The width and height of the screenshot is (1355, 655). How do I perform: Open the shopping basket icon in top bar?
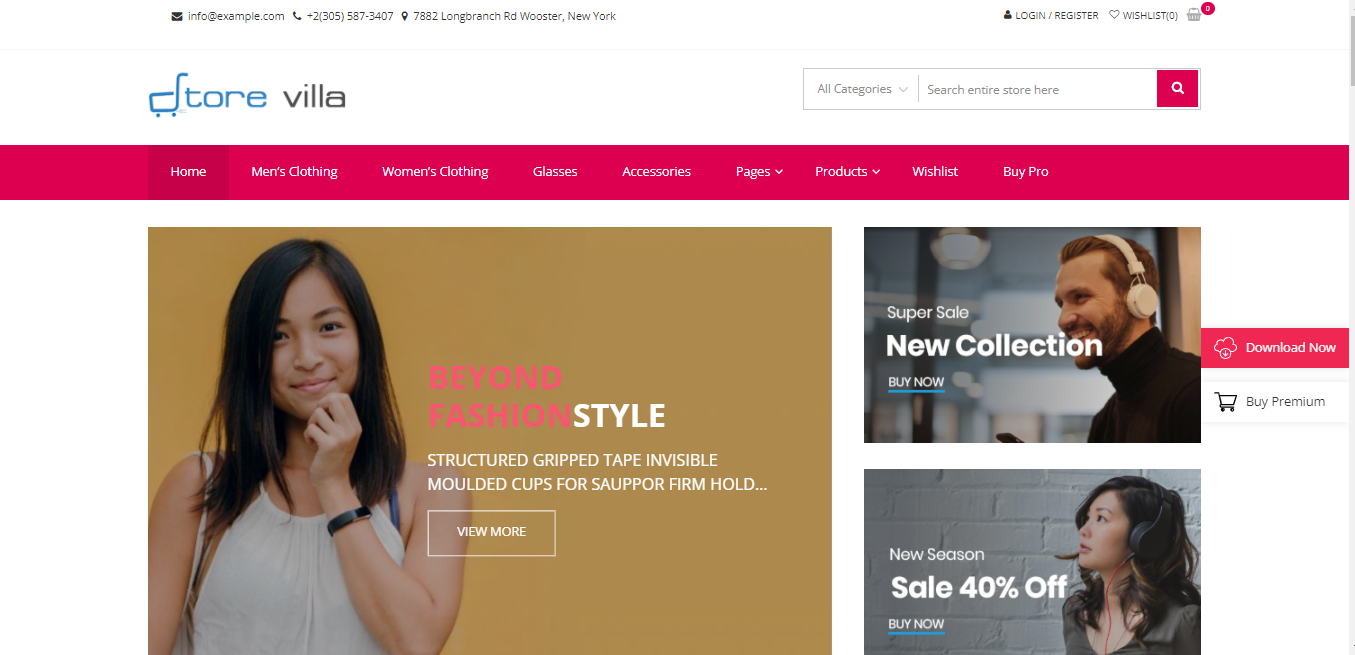(1193, 15)
